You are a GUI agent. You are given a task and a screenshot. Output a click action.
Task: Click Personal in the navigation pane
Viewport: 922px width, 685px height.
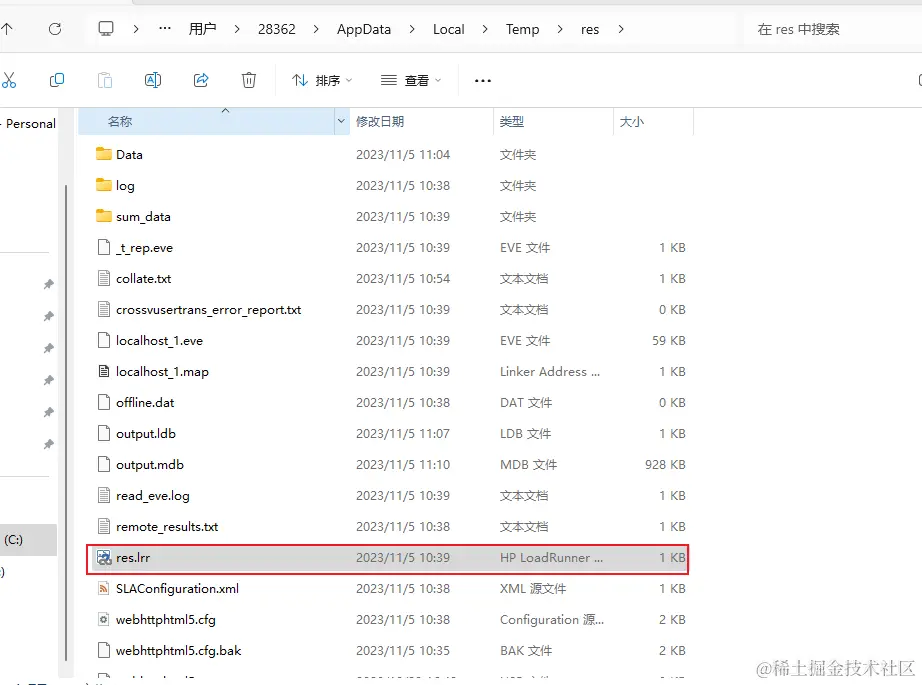(31, 123)
